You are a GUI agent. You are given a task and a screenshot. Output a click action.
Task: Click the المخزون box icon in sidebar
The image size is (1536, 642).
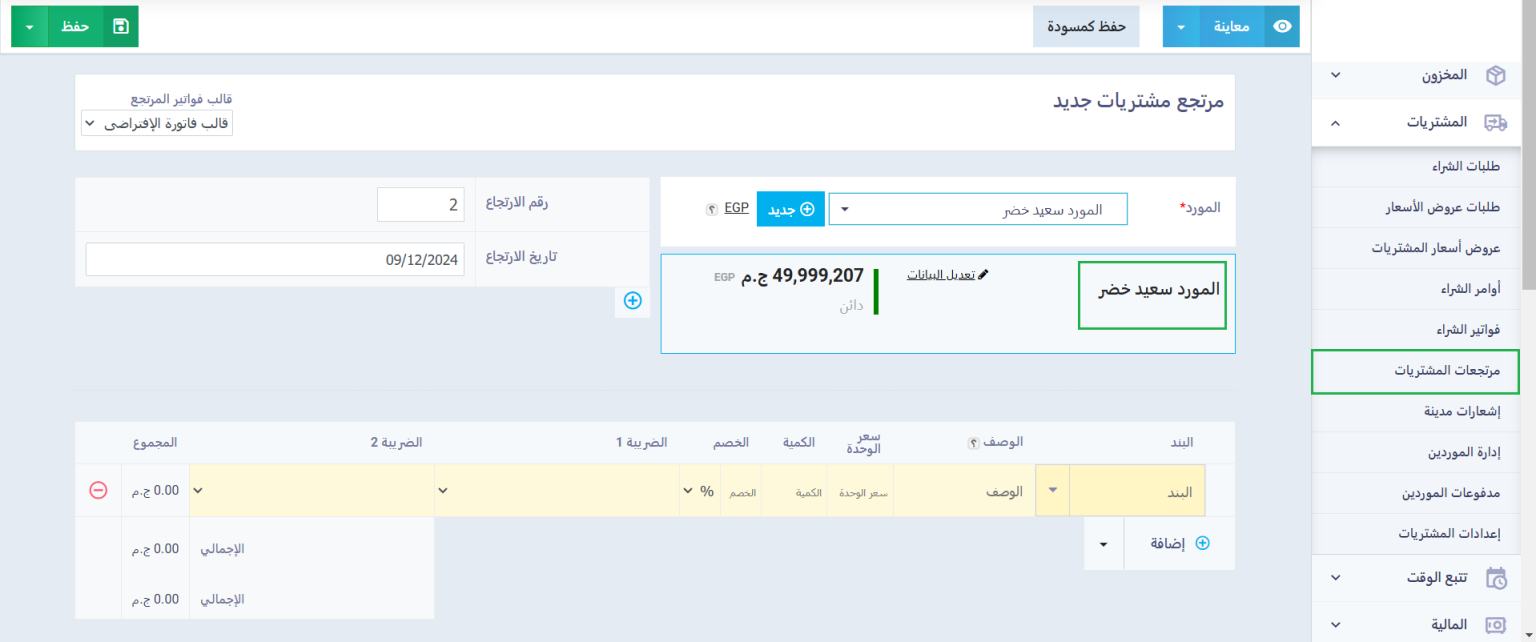[1495, 76]
